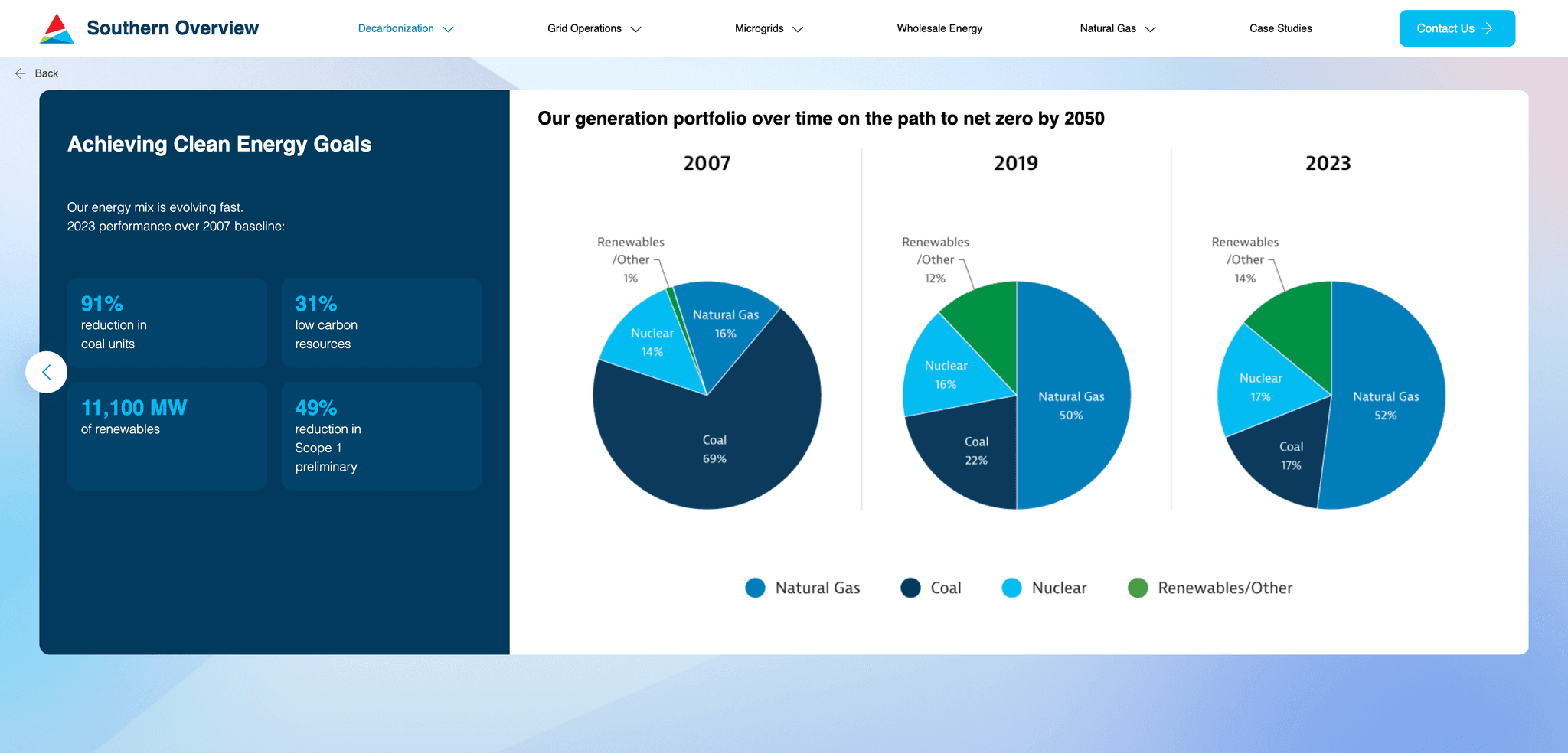Click the 2007 Nuclear 14% slice

click(x=652, y=343)
